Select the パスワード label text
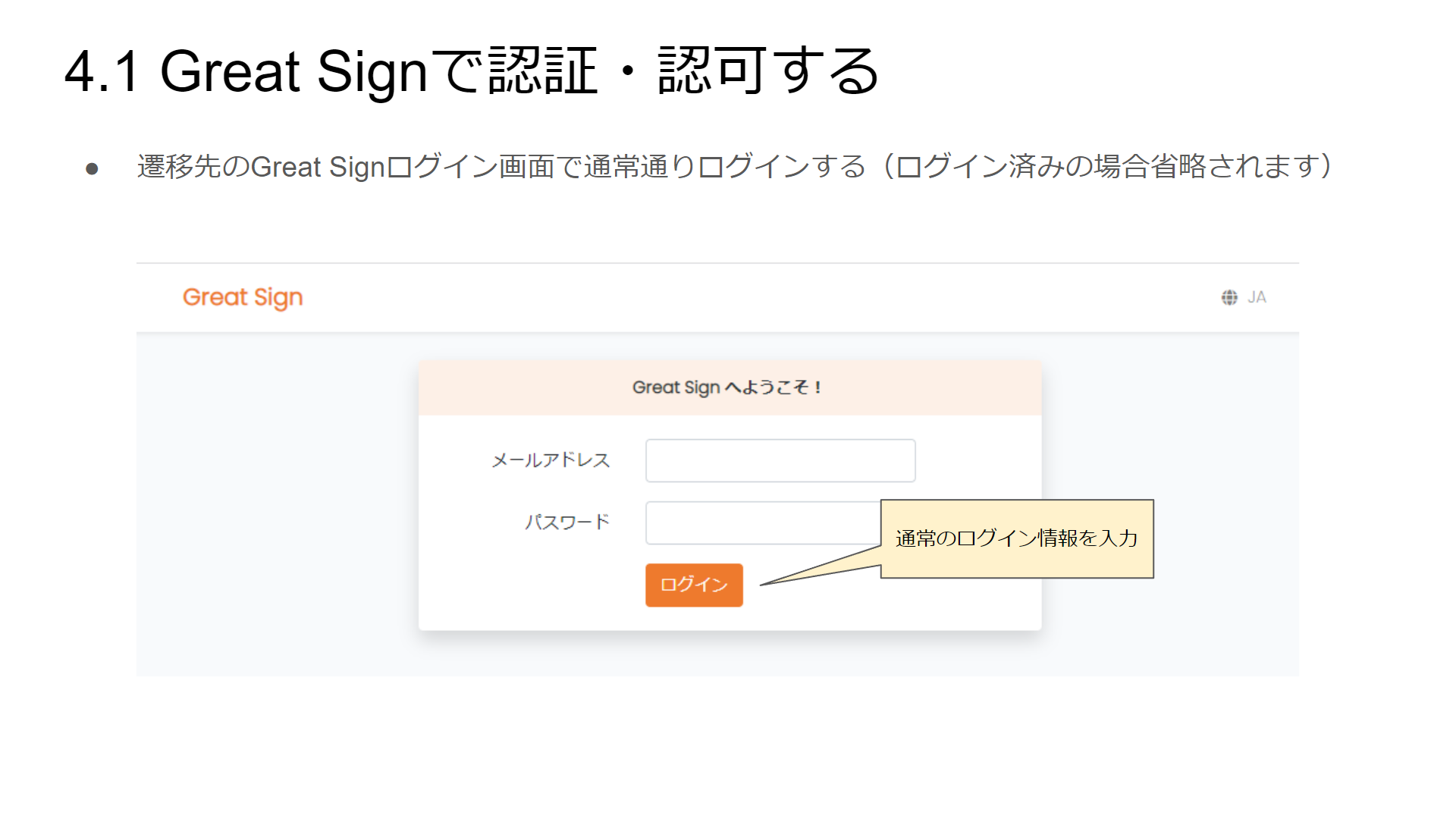Image resolution: width=1456 pixels, height=819 pixels. pos(567,522)
